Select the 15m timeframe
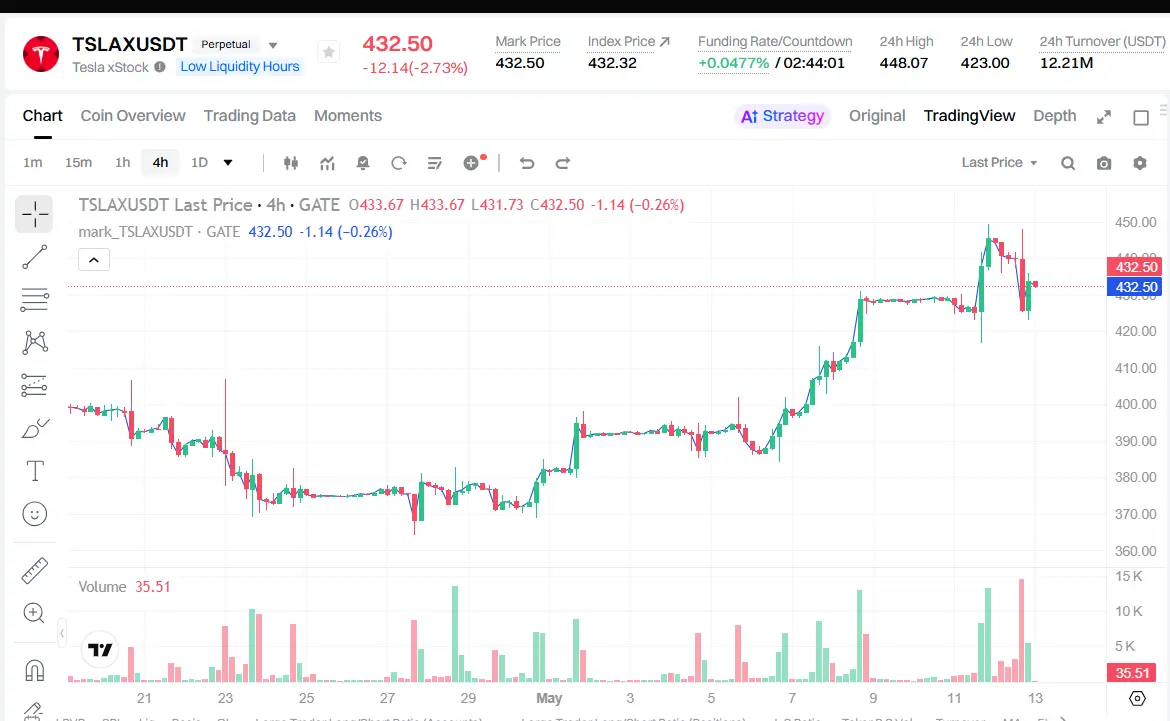 click(78, 163)
